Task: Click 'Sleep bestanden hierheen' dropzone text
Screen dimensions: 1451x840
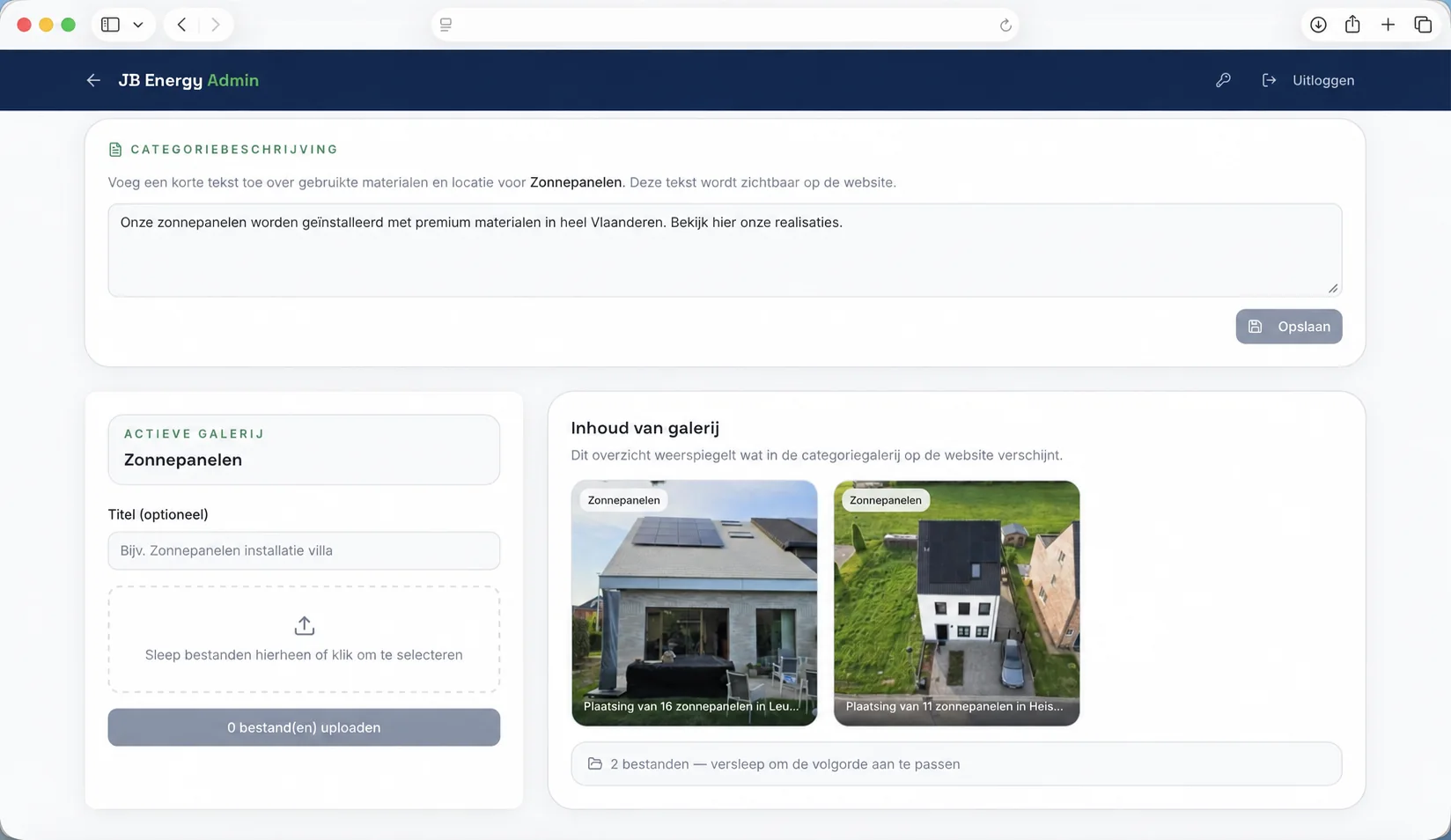Action: pyautogui.click(x=304, y=655)
